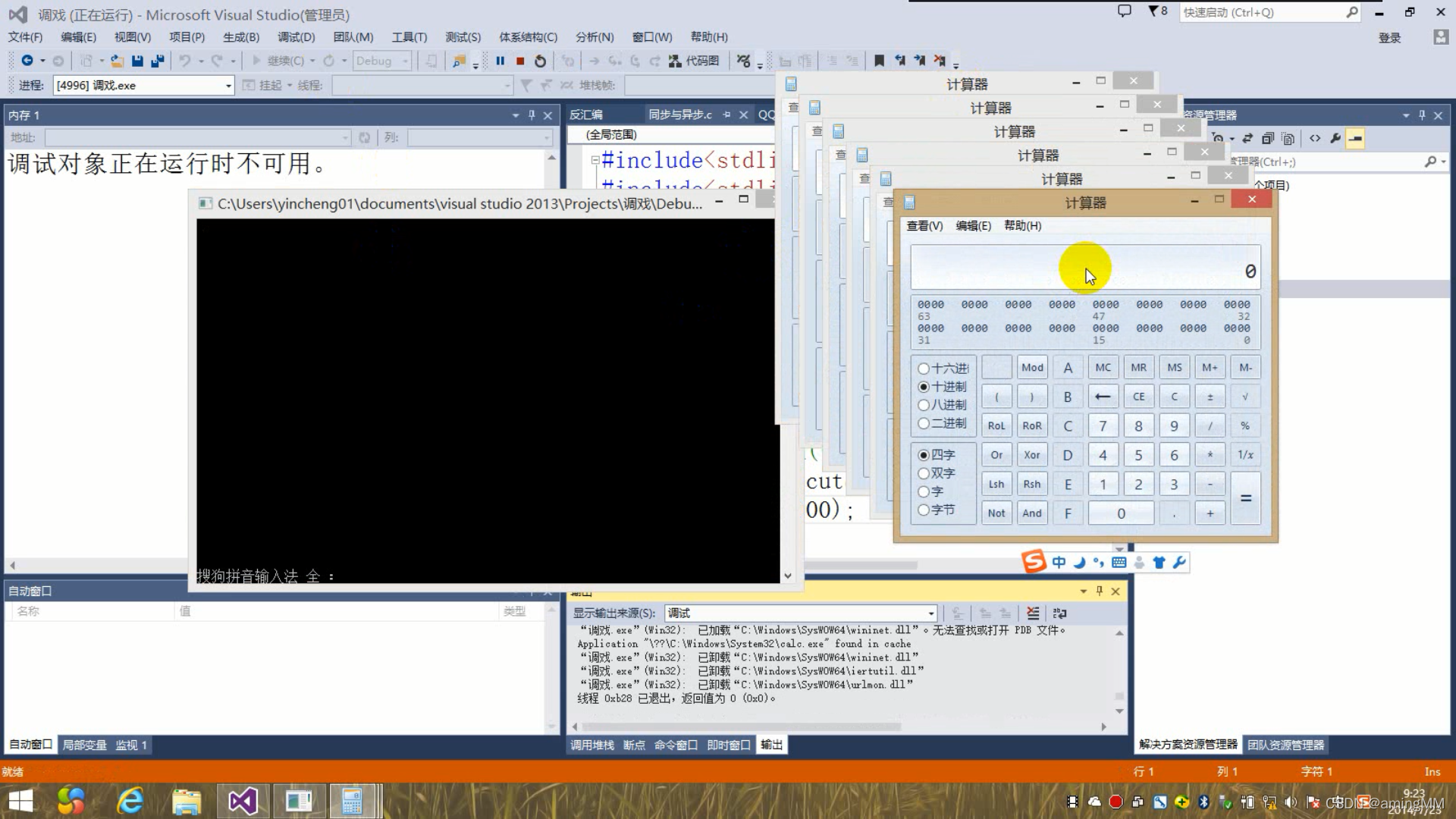Open 调试(D) menu in menu bar
Image resolution: width=1456 pixels, height=819 pixels.
[296, 36]
